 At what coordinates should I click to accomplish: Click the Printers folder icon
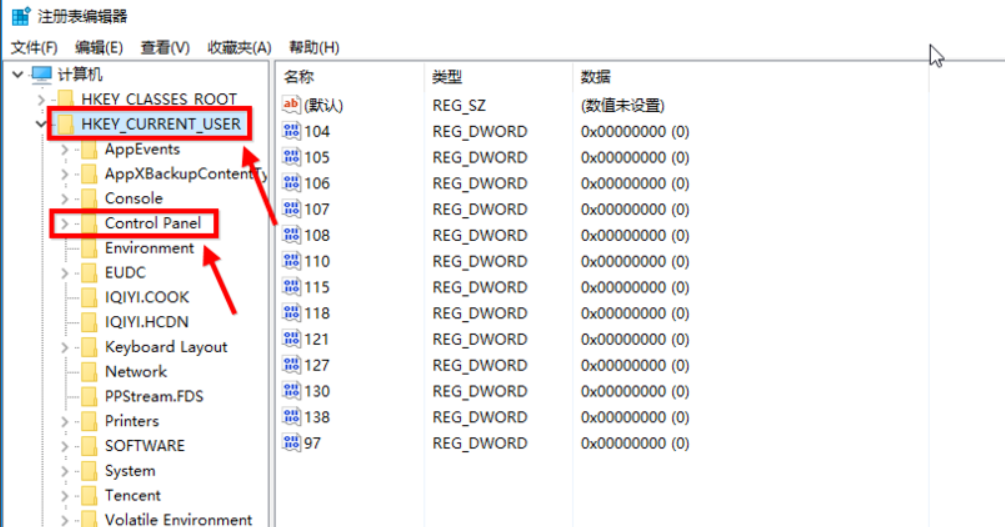click(90, 421)
